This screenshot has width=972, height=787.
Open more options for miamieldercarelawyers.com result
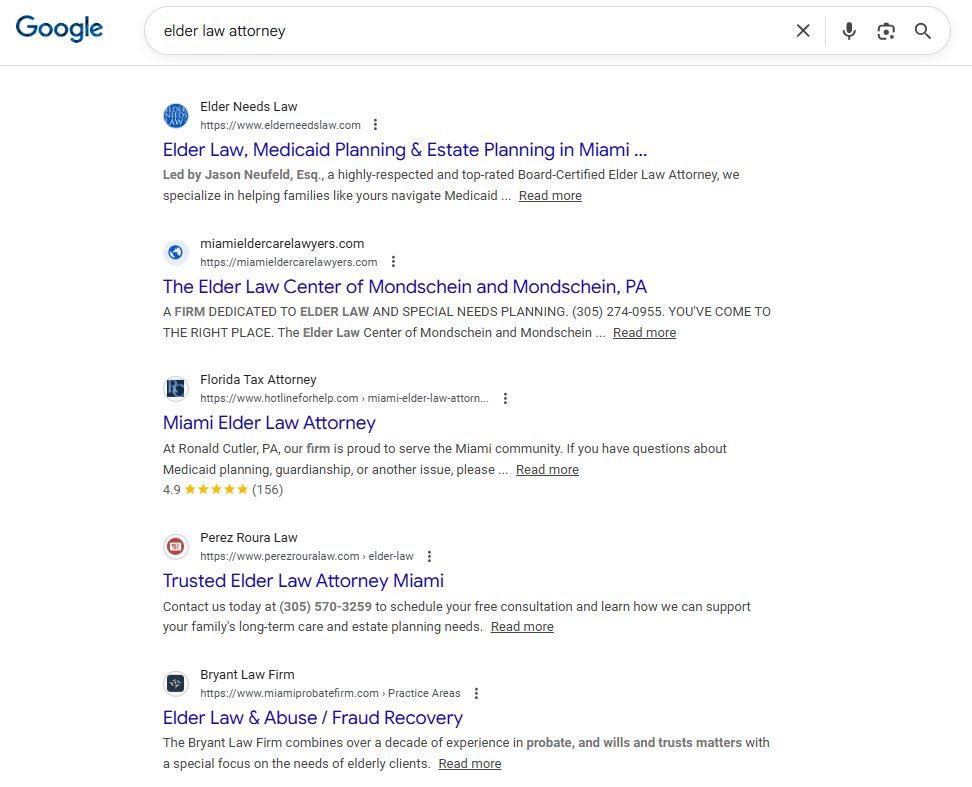[x=393, y=262]
